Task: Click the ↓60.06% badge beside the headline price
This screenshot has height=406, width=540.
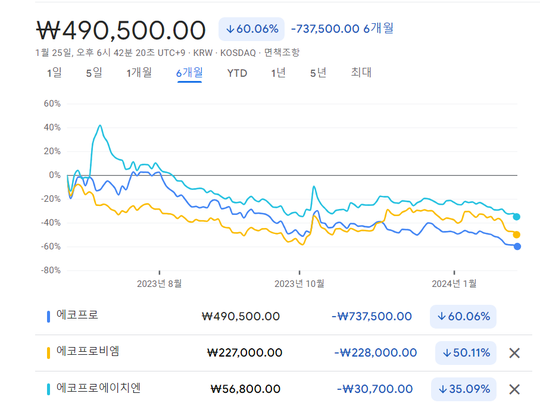Action: coord(252,29)
